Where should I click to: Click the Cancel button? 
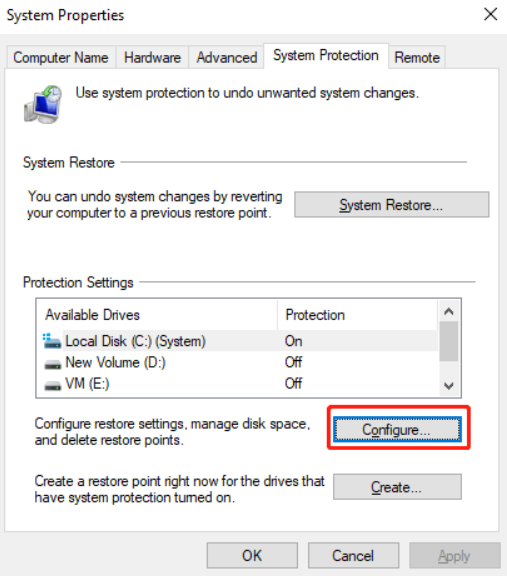coord(353,555)
